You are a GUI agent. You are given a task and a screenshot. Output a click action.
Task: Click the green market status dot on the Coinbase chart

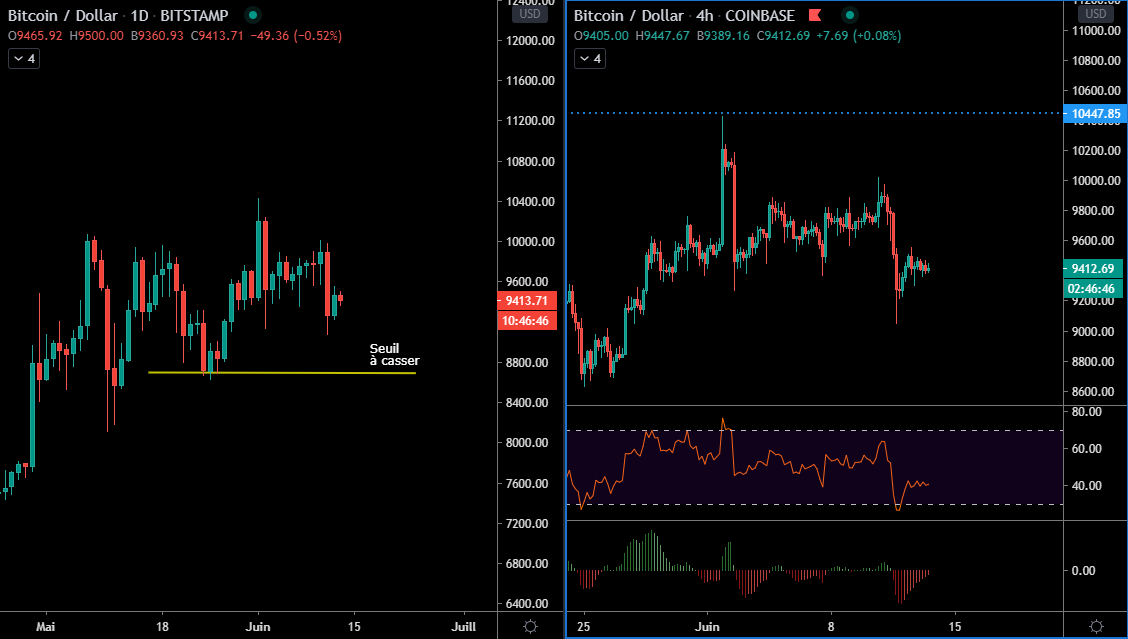click(849, 15)
